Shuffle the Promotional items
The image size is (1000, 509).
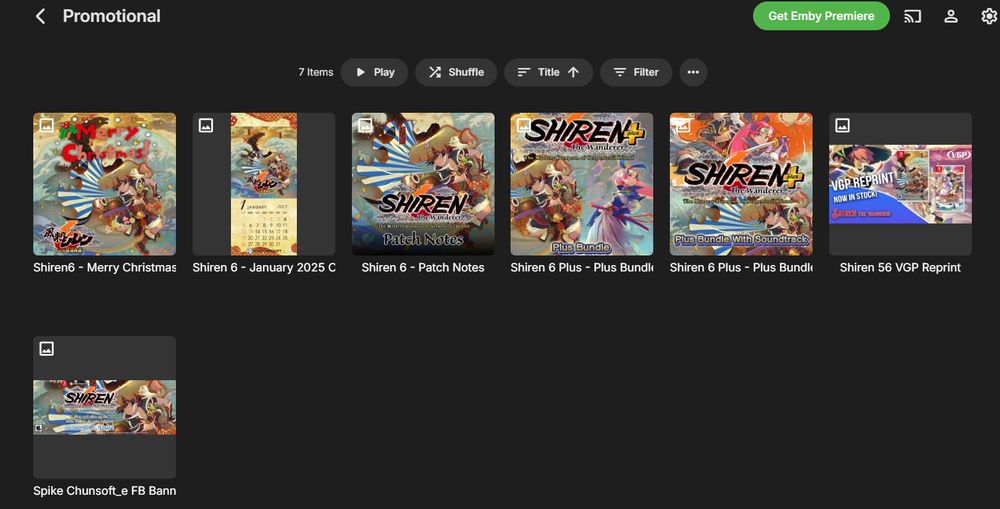(x=456, y=72)
